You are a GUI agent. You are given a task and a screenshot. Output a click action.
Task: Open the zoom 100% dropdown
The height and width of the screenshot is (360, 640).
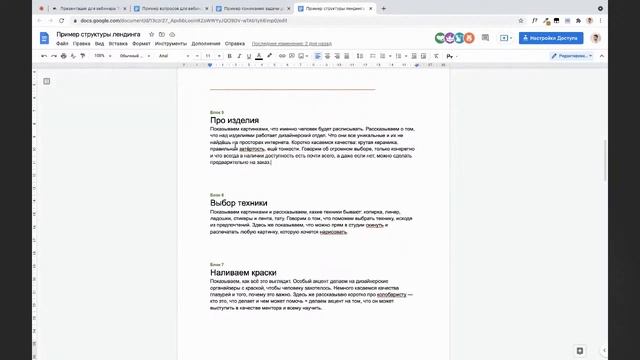(x=102, y=56)
